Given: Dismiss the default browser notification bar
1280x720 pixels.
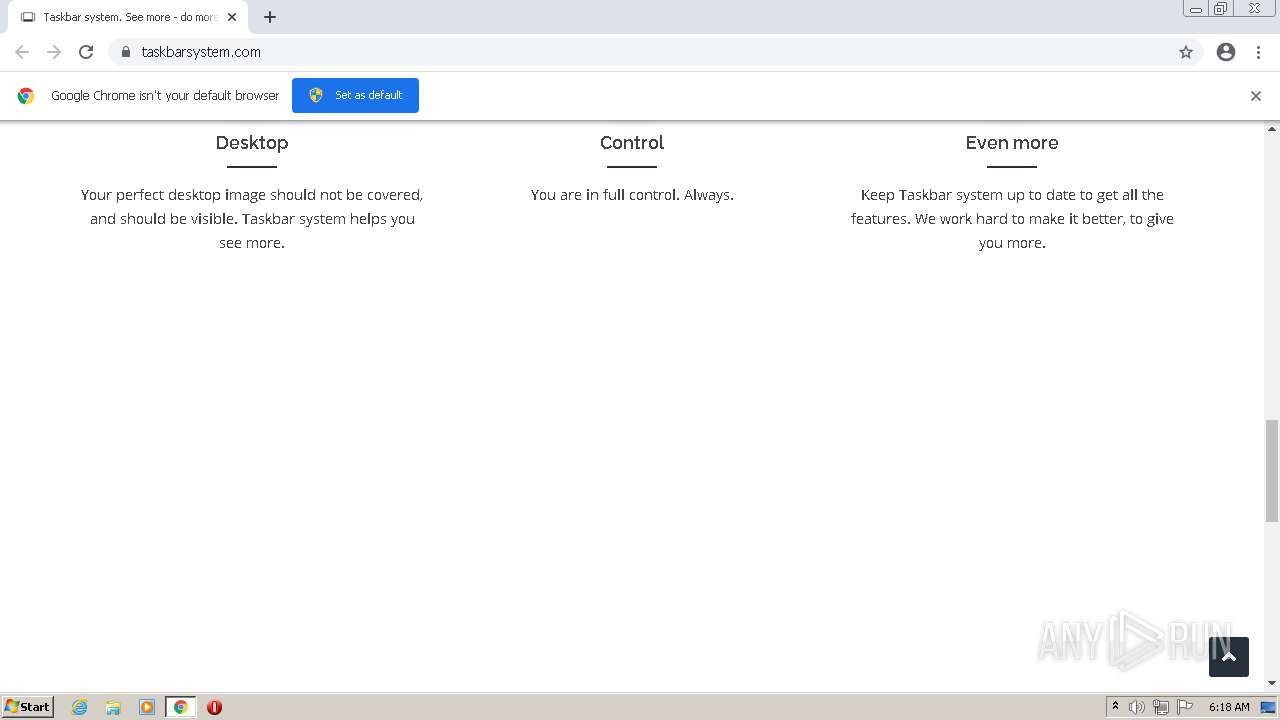Looking at the screenshot, I should (1255, 96).
